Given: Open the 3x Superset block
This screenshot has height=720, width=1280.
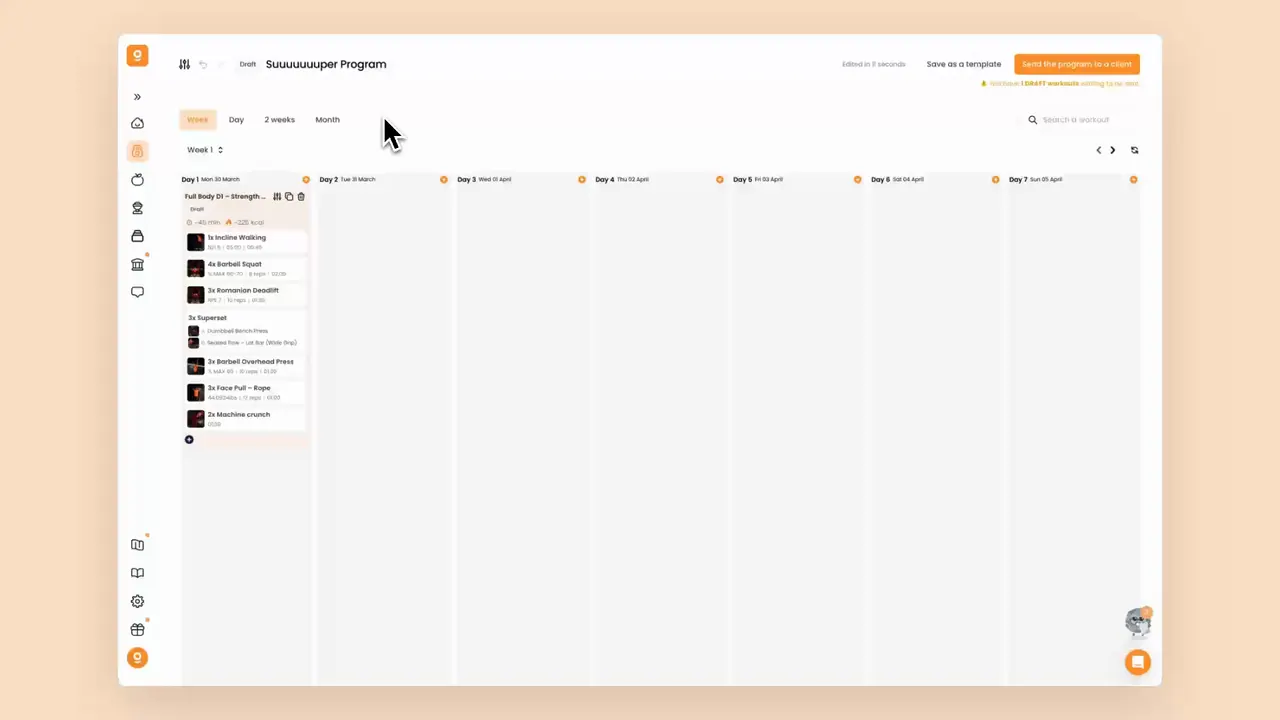Looking at the screenshot, I should [x=246, y=330].
